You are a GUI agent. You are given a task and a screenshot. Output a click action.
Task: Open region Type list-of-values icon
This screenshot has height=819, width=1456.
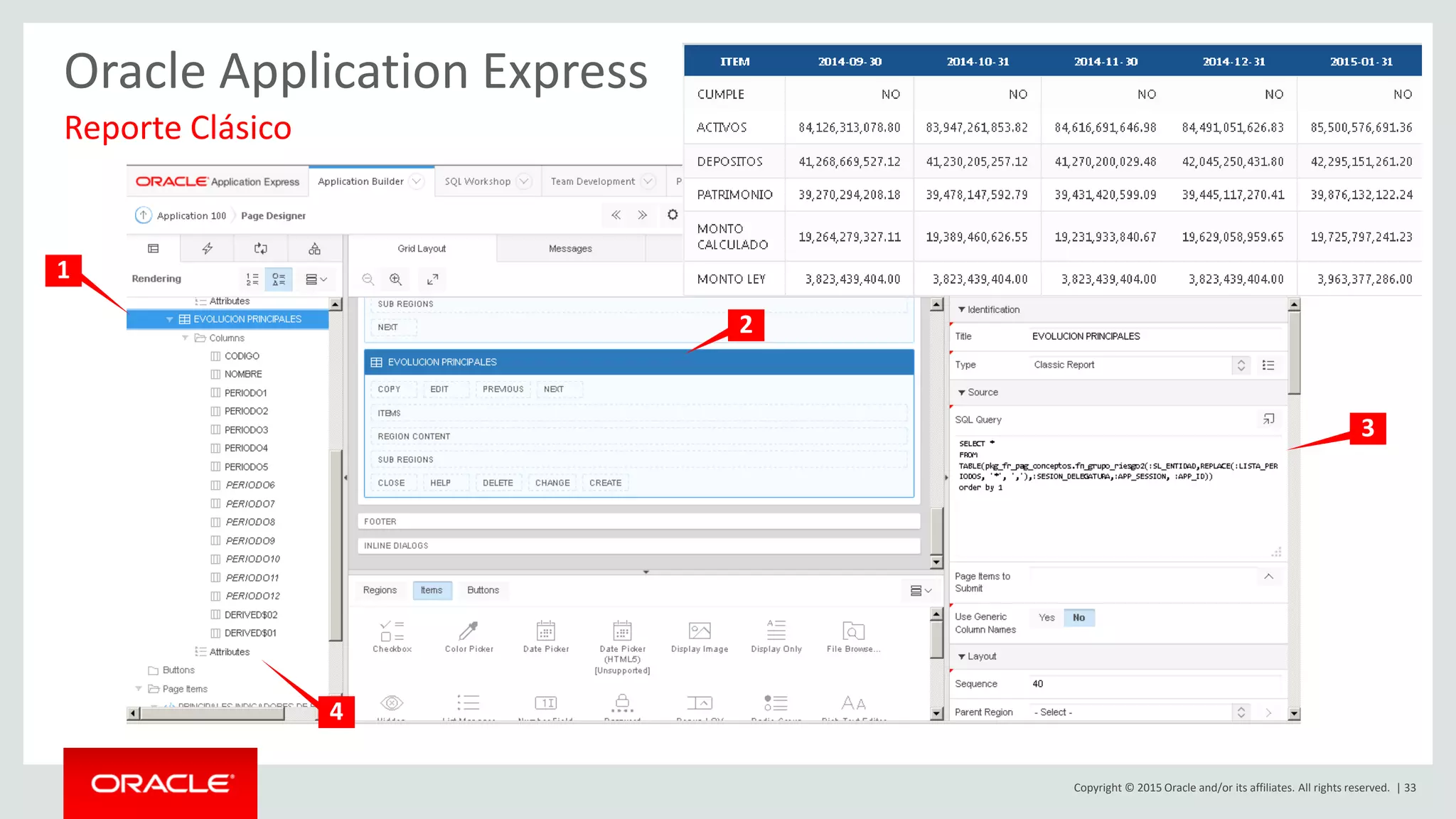(x=1268, y=365)
